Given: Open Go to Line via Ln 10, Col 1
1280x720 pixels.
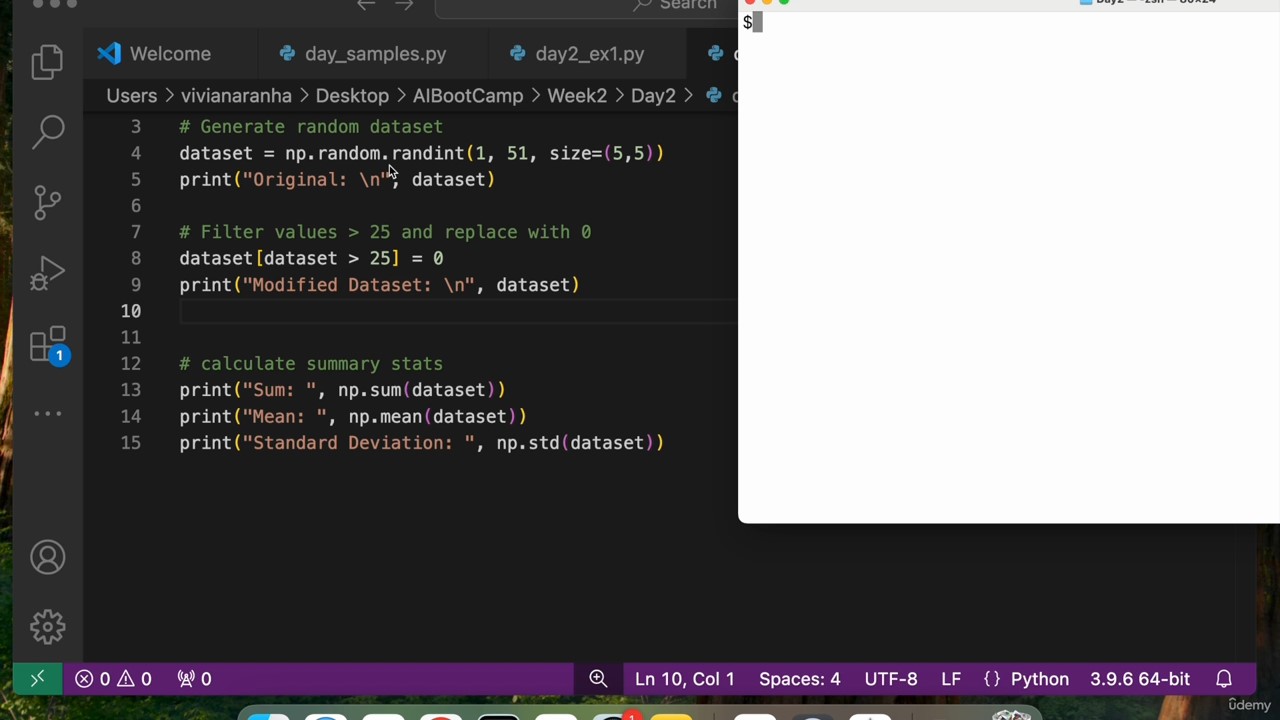Looking at the screenshot, I should (x=684, y=679).
